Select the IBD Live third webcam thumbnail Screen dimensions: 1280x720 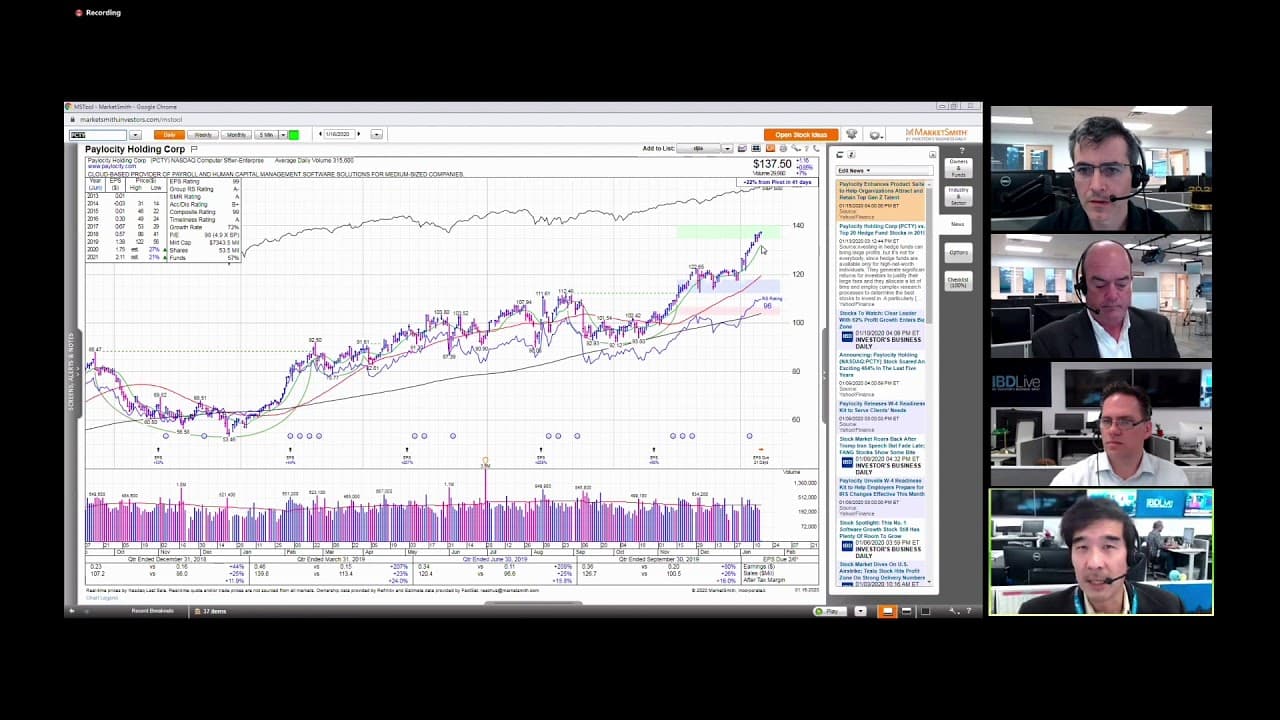(x=1101, y=424)
